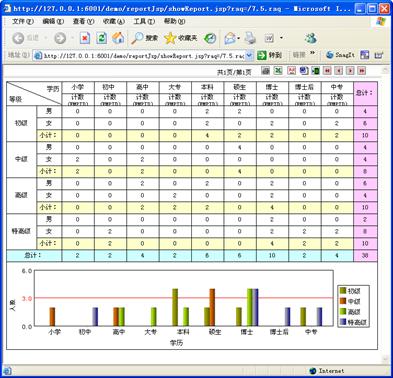393x378 pixels.
Task: Click the 搜索 search toolbar button
Action: [144, 38]
